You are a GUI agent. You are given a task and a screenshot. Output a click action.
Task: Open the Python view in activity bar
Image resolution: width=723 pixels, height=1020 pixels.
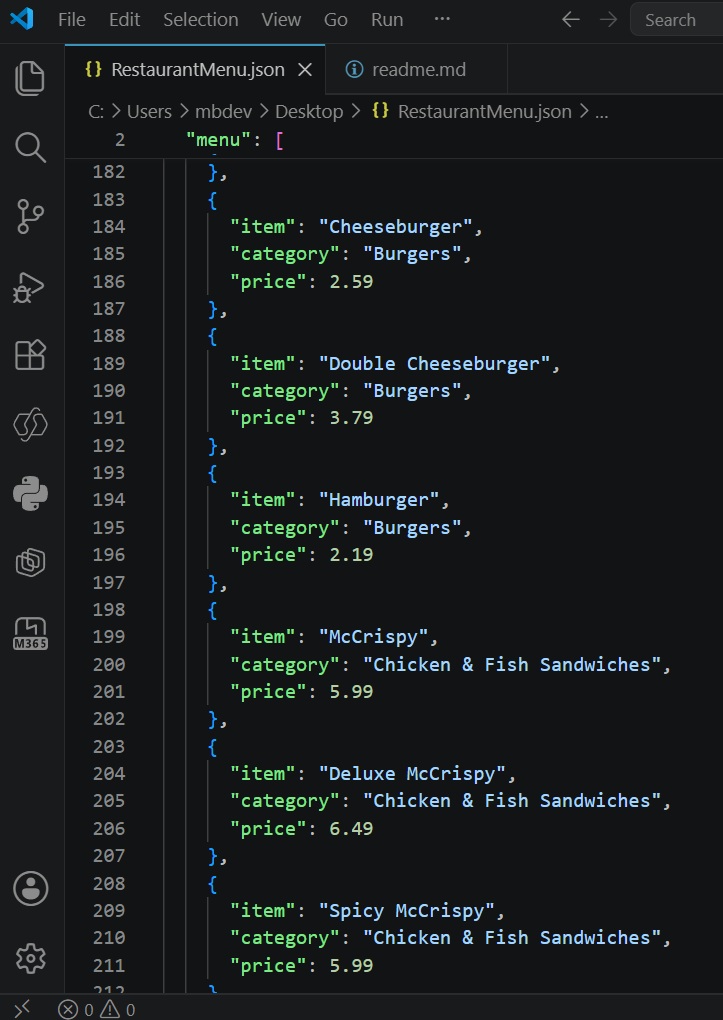click(x=30, y=493)
